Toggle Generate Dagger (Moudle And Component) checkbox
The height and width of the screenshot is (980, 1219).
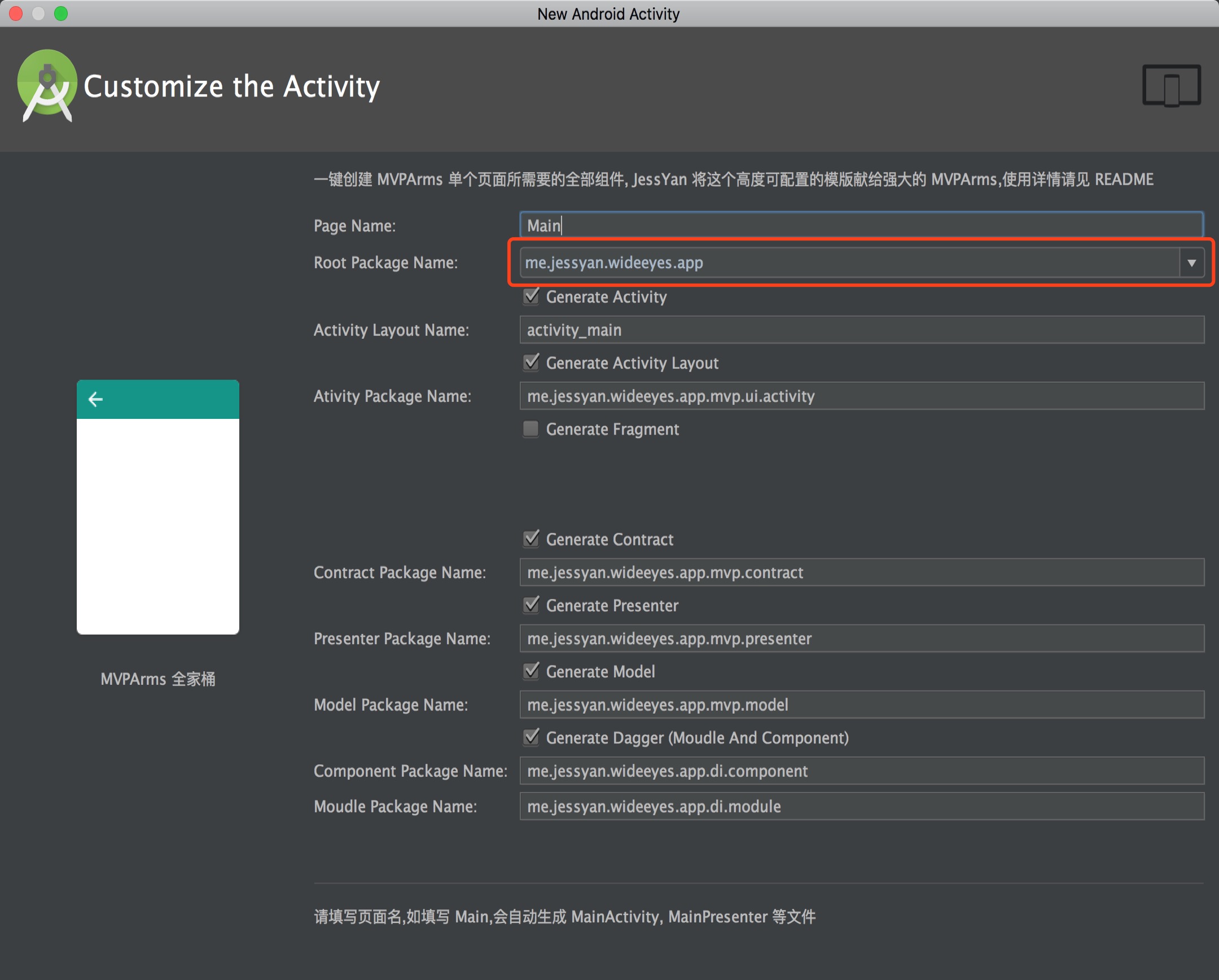pos(531,737)
